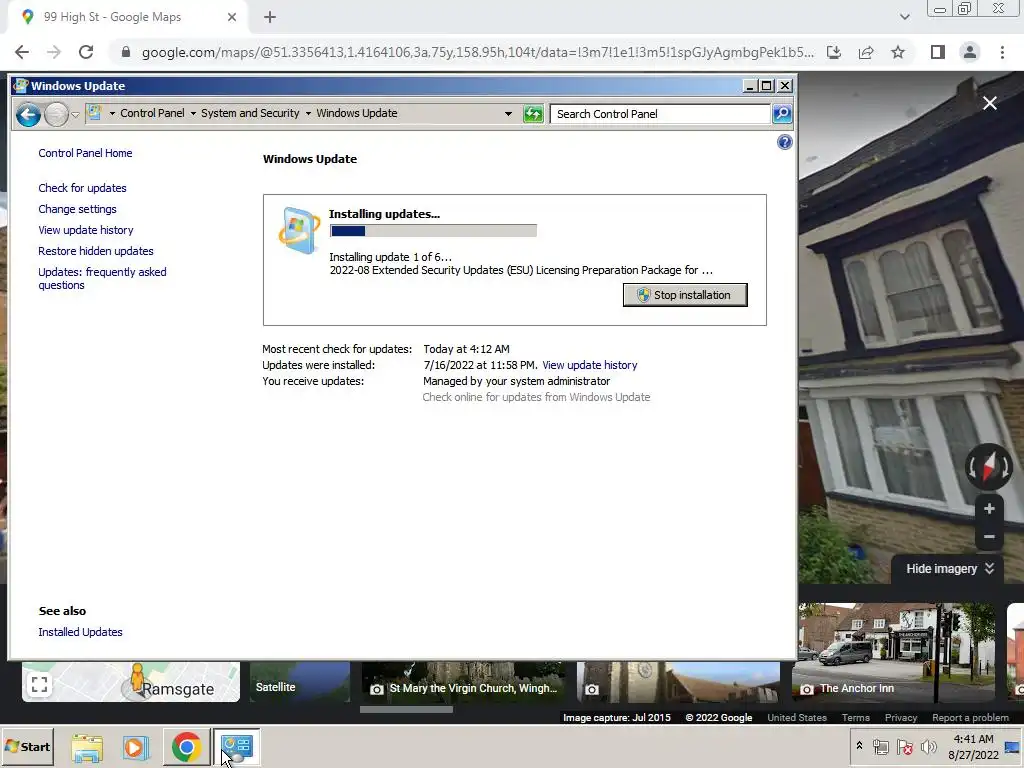This screenshot has height=768, width=1024.
Task: Click the Chrome address bar URL
Action: 477,52
